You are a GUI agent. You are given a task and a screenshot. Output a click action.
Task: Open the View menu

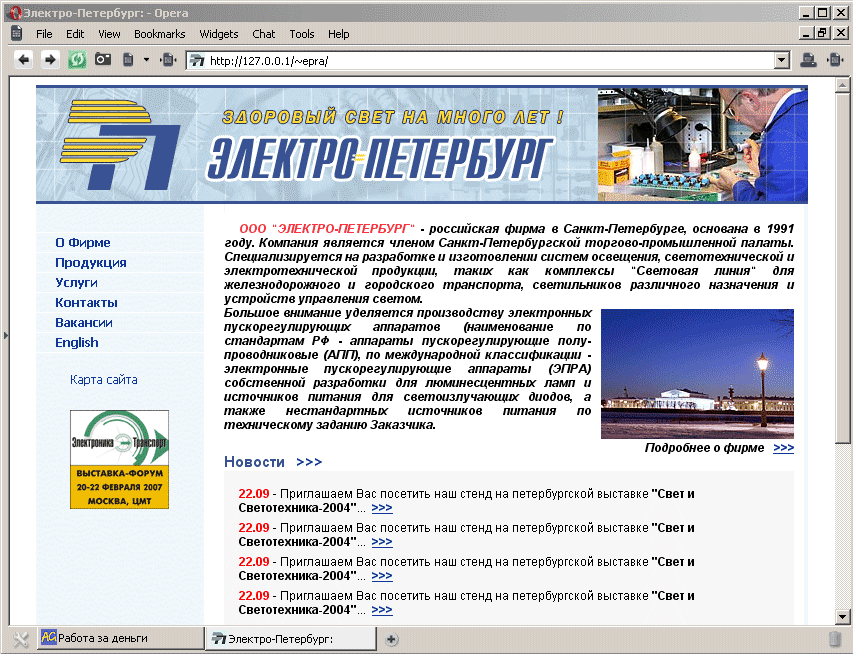[109, 34]
